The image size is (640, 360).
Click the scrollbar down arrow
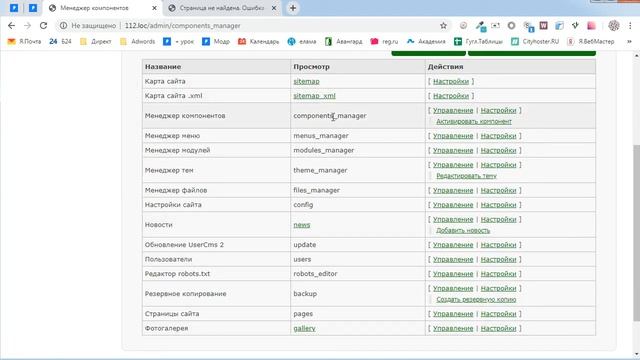pos(636,354)
